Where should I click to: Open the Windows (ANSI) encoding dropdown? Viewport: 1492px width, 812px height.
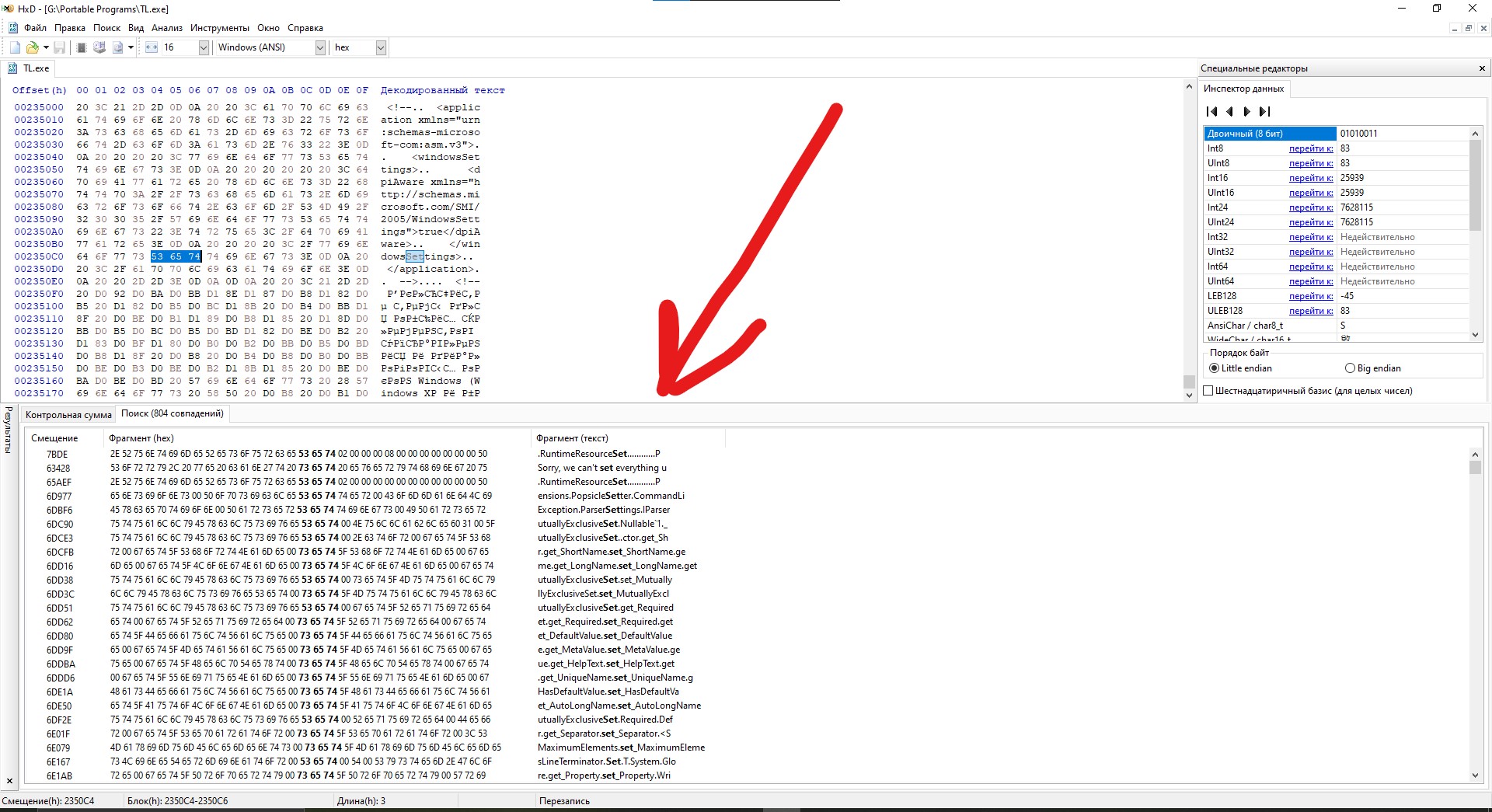pos(319,47)
